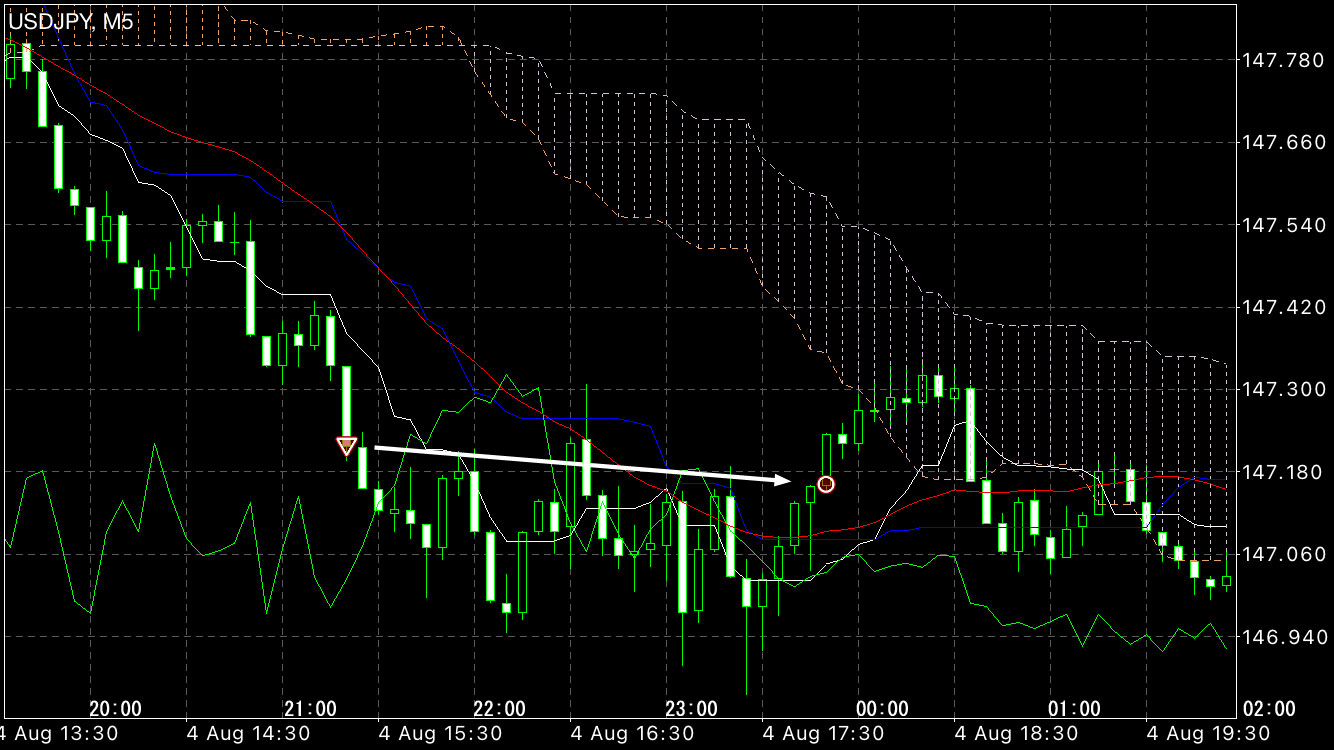Click the USDJPY, M5 symbol label
The height and width of the screenshot is (750, 1334).
pos(71,21)
